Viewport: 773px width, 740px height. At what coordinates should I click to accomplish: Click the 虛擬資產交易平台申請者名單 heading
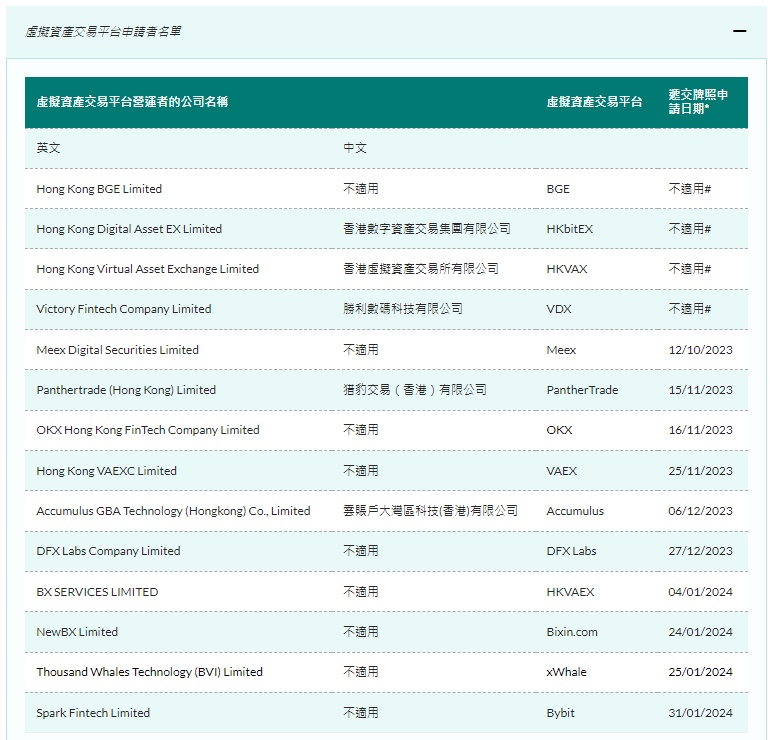103,32
